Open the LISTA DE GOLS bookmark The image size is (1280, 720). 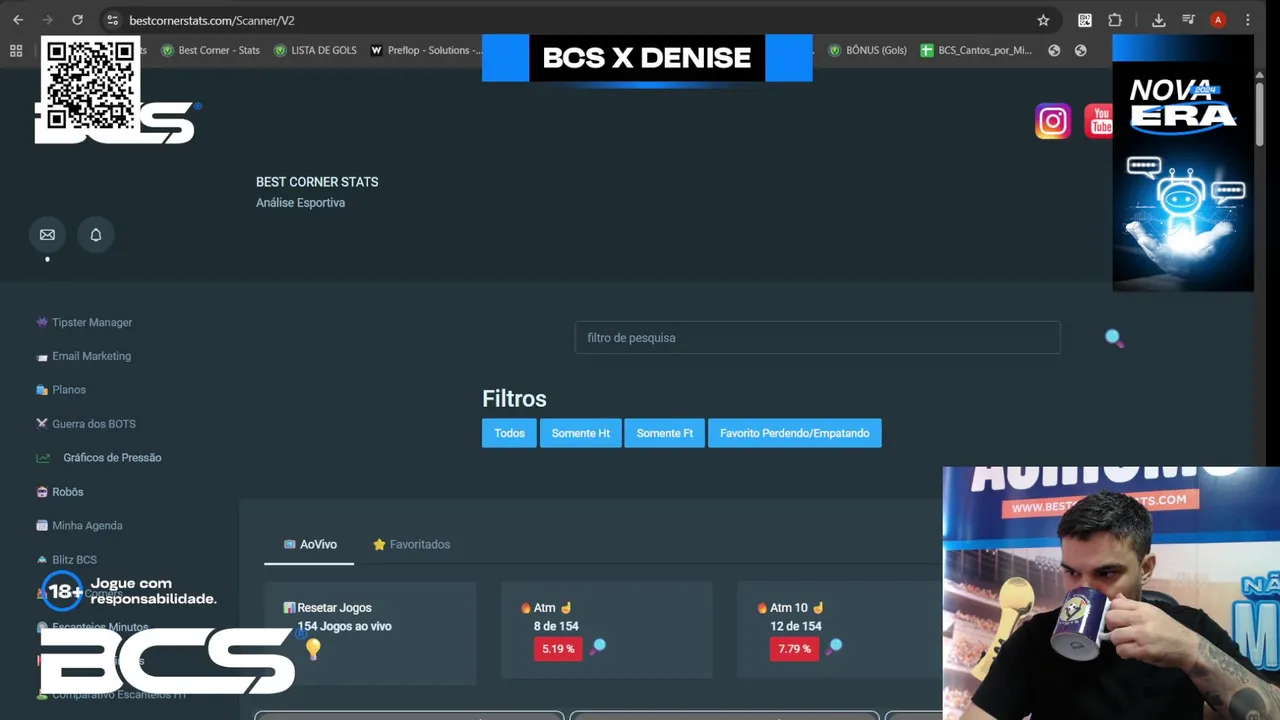pos(315,50)
